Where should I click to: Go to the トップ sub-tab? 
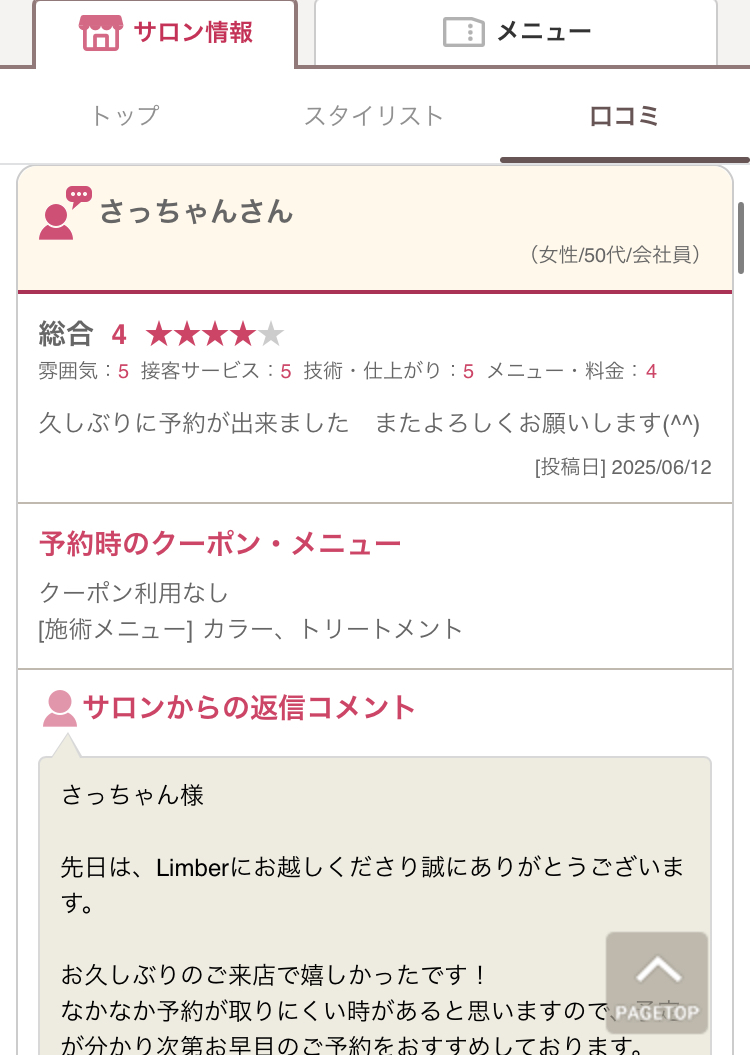pos(124,116)
